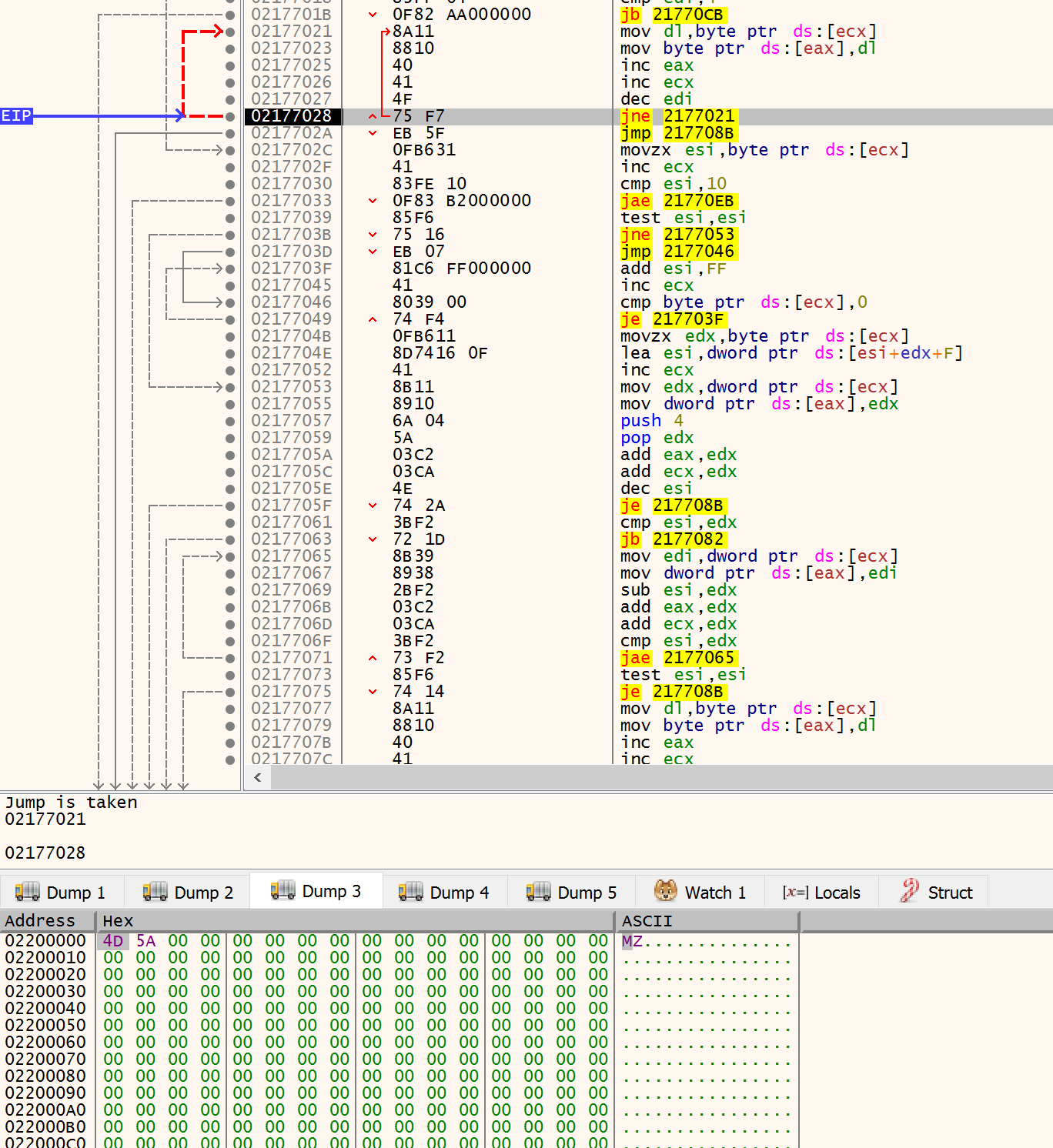Toggle breakpoint bullet at address 02177046
The width and height of the screenshot is (1053, 1148).
[x=230, y=302]
